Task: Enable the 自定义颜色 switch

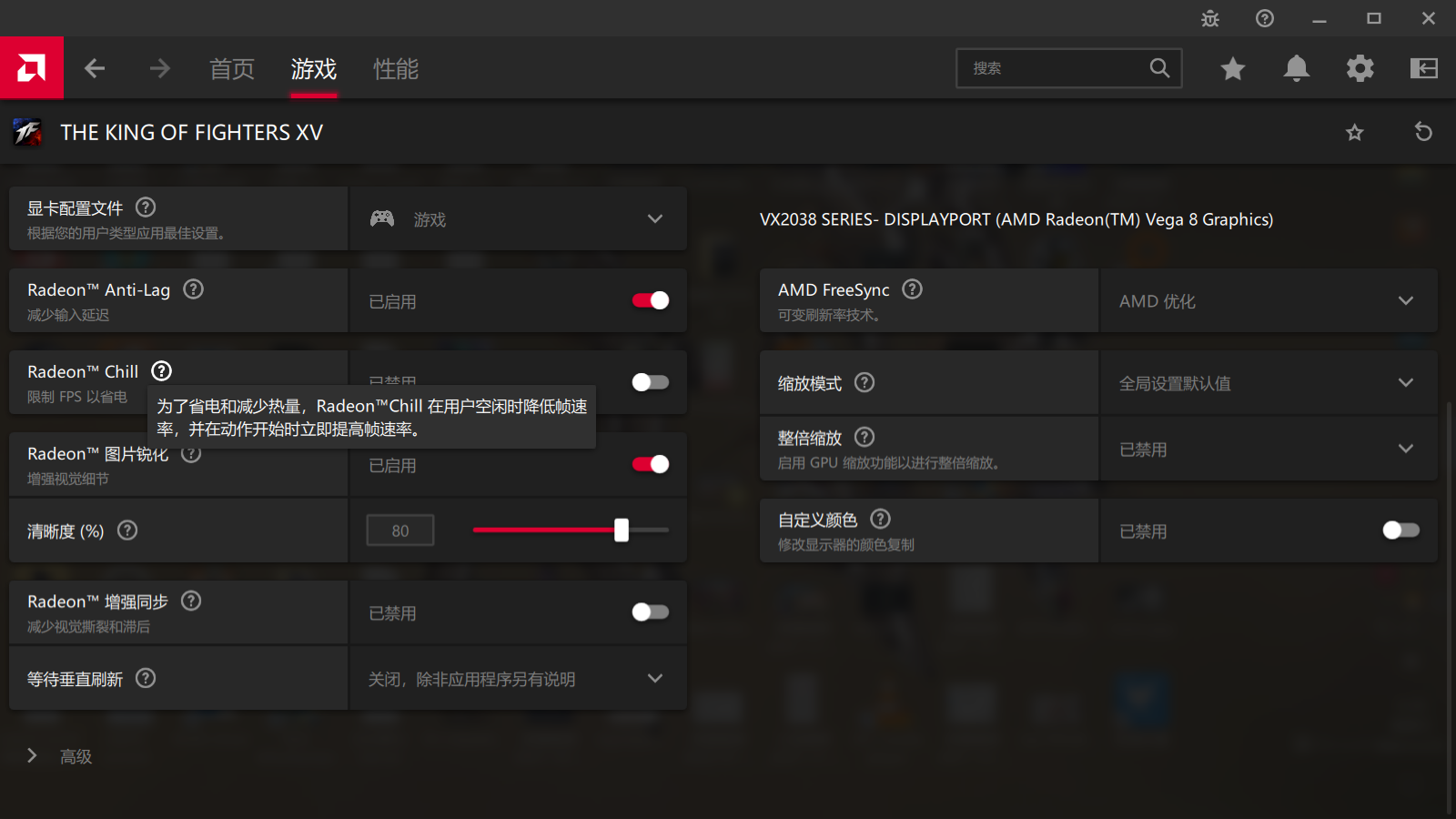Action: coord(1401,531)
